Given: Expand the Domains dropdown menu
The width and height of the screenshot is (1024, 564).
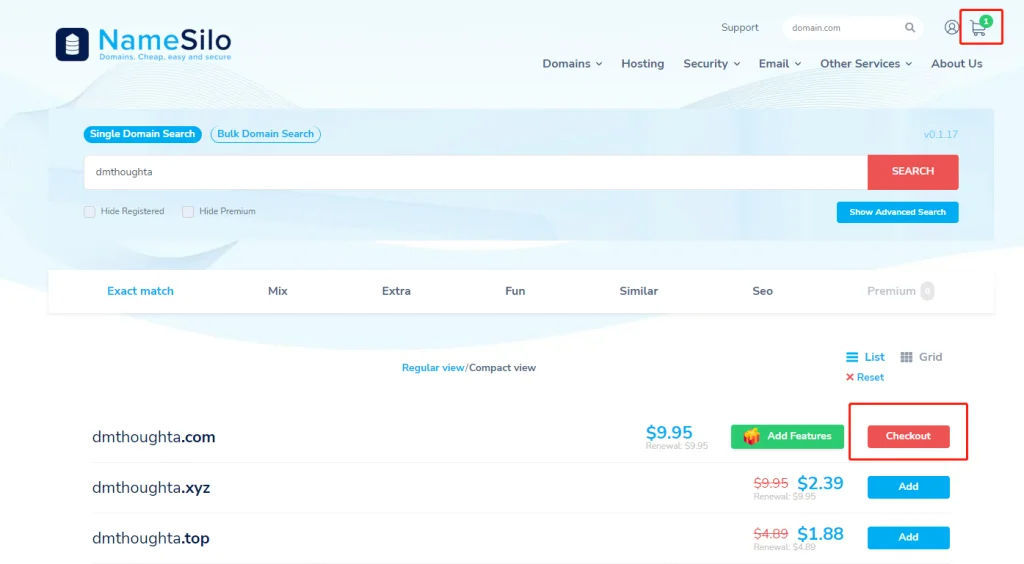Looking at the screenshot, I should [x=572, y=63].
